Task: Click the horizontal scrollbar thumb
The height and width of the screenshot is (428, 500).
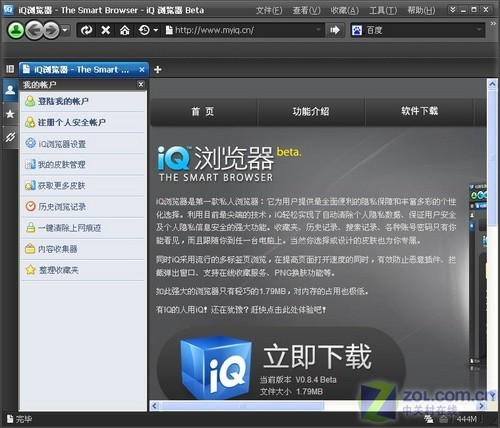Action: (x=242, y=406)
